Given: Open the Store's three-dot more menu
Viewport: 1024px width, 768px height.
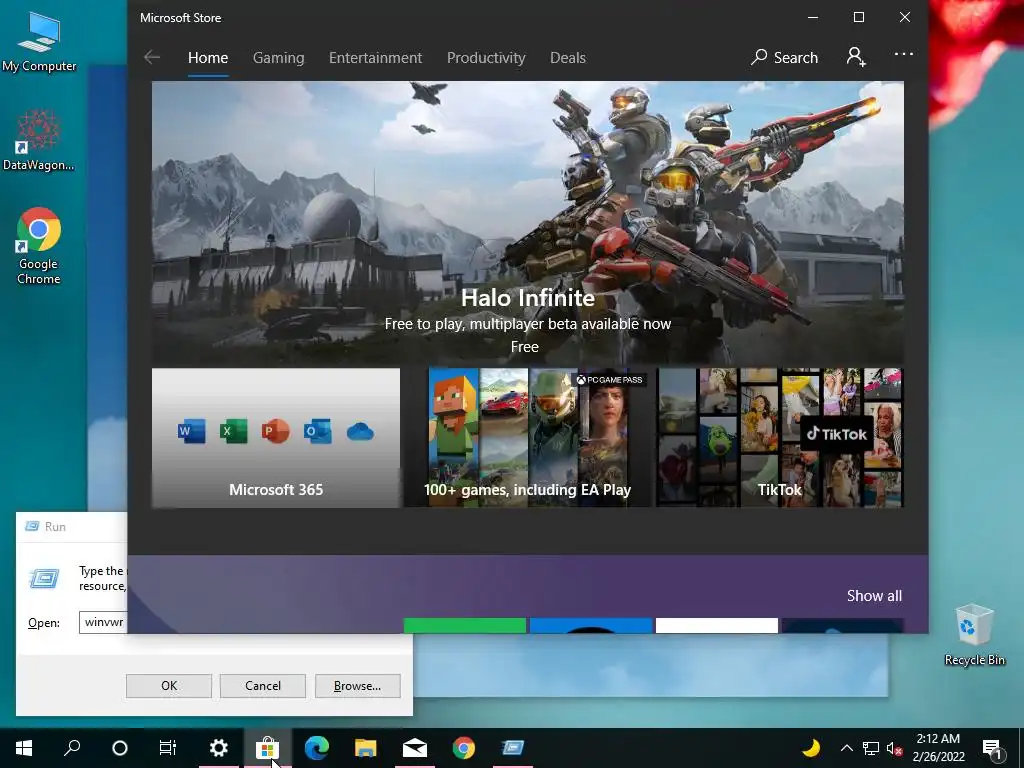Looking at the screenshot, I should click(904, 55).
